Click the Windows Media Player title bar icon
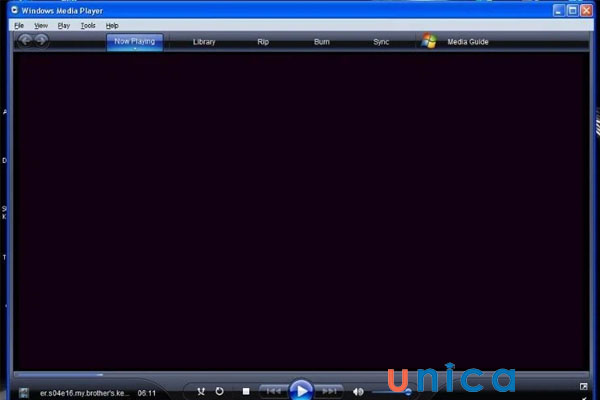The height and width of the screenshot is (400, 600). pos(15,10)
